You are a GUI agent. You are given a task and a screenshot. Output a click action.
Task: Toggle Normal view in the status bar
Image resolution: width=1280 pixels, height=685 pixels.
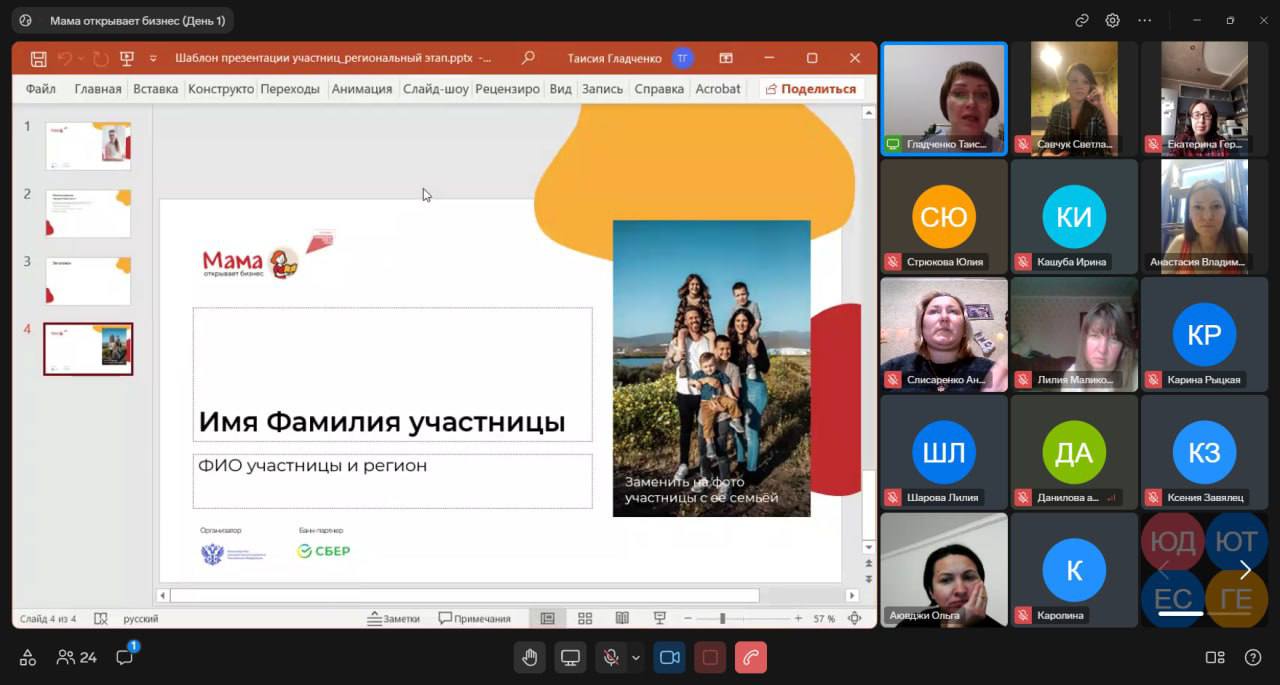click(547, 618)
